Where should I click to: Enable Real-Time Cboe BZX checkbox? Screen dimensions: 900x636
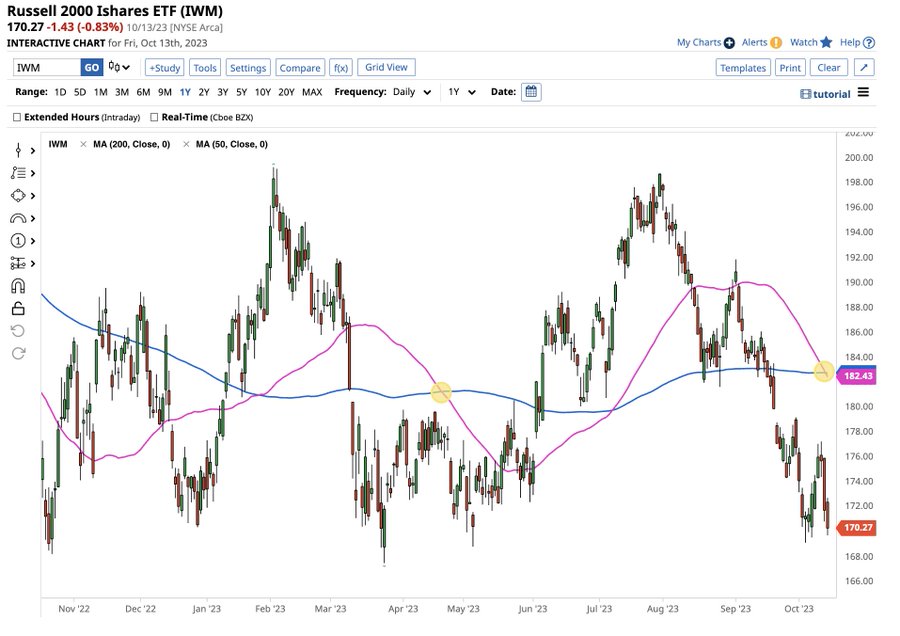click(154, 117)
